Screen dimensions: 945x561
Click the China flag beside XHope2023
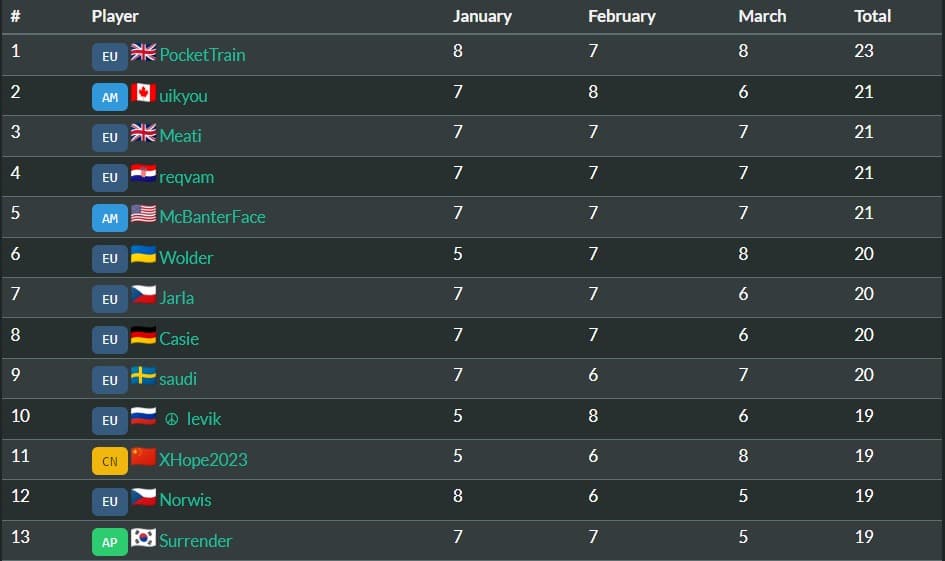pyautogui.click(x=143, y=457)
